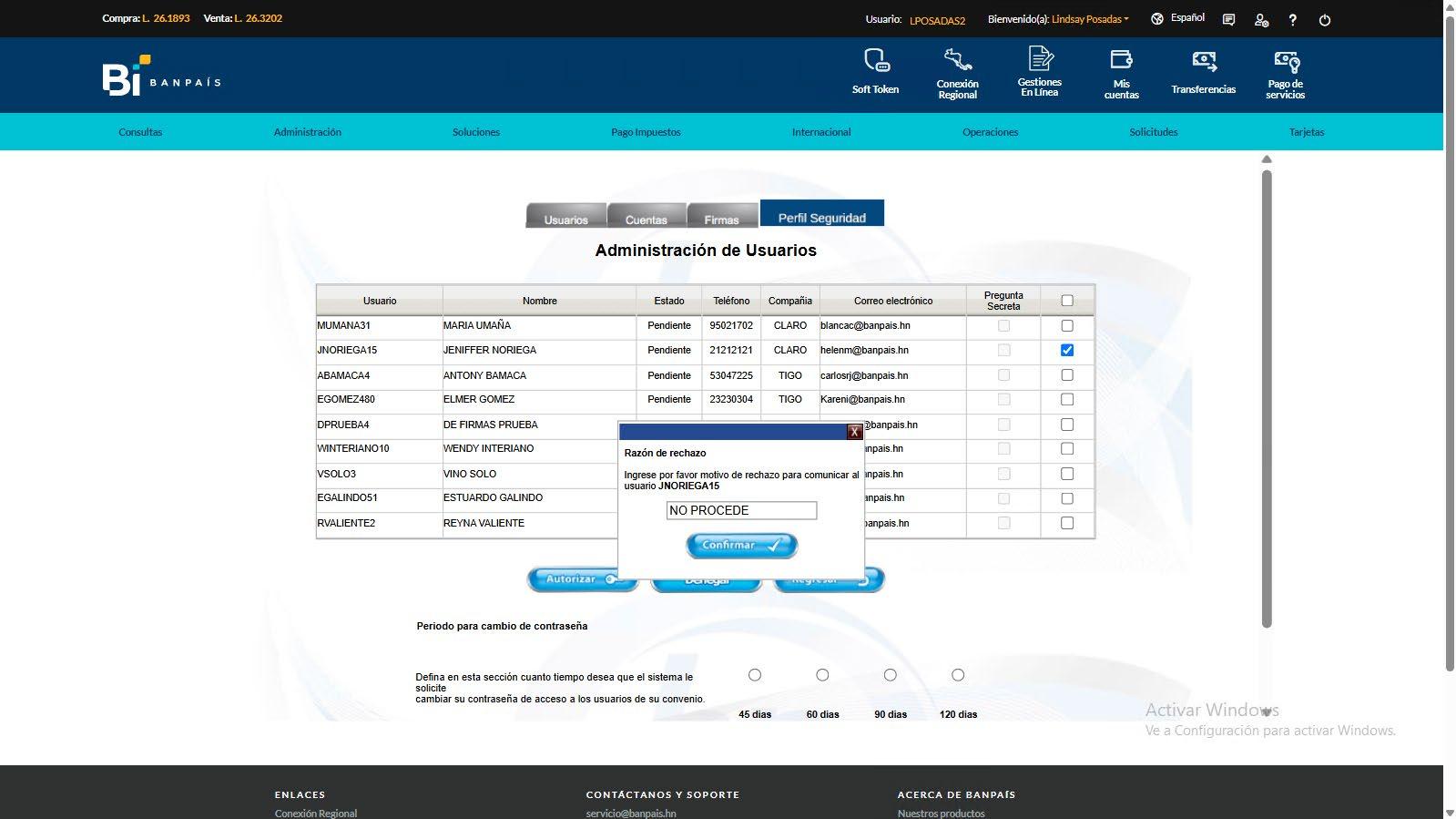Close the Razón de rechazo dialog

tap(854, 432)
